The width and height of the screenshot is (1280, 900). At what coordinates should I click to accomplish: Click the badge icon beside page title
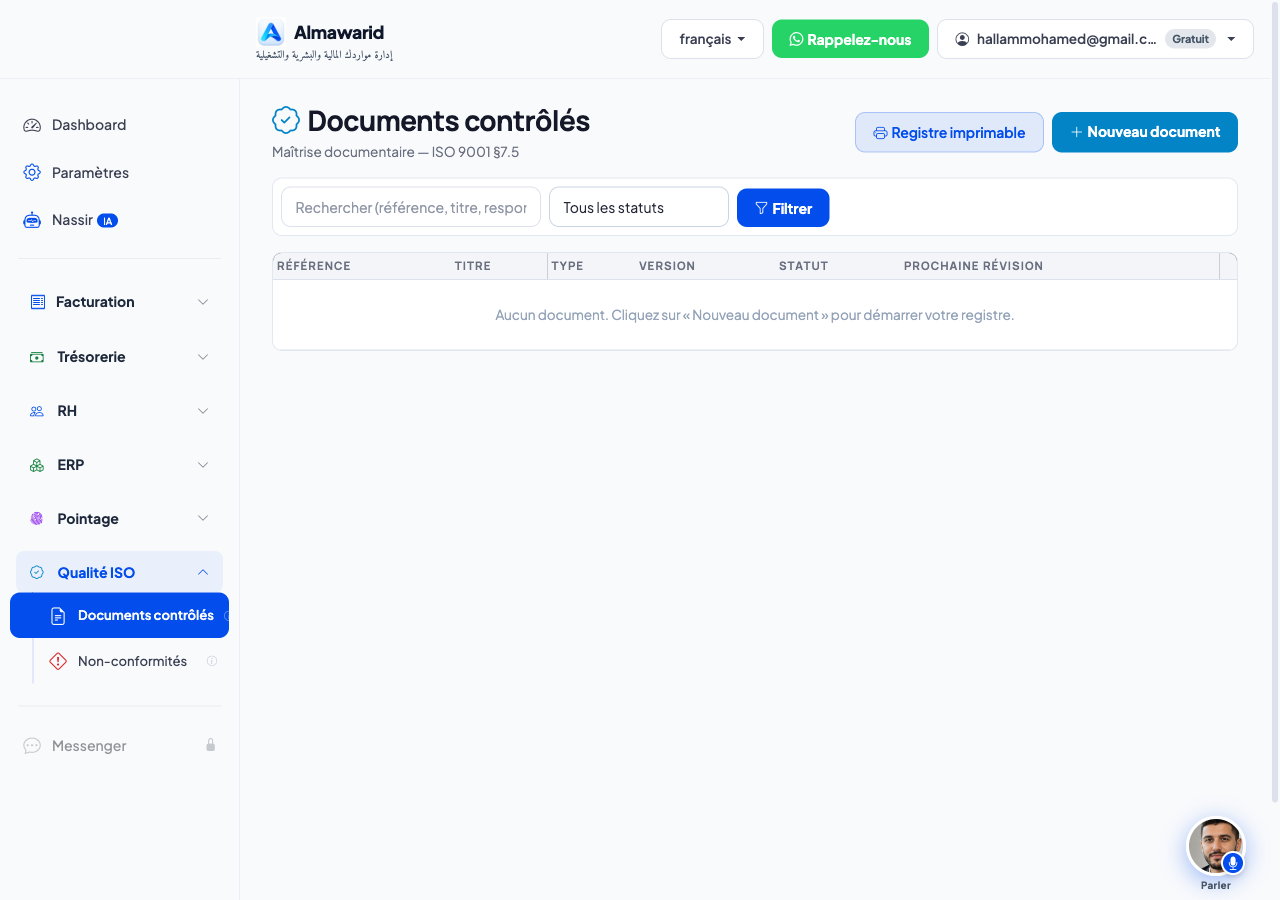pos(286,120)
